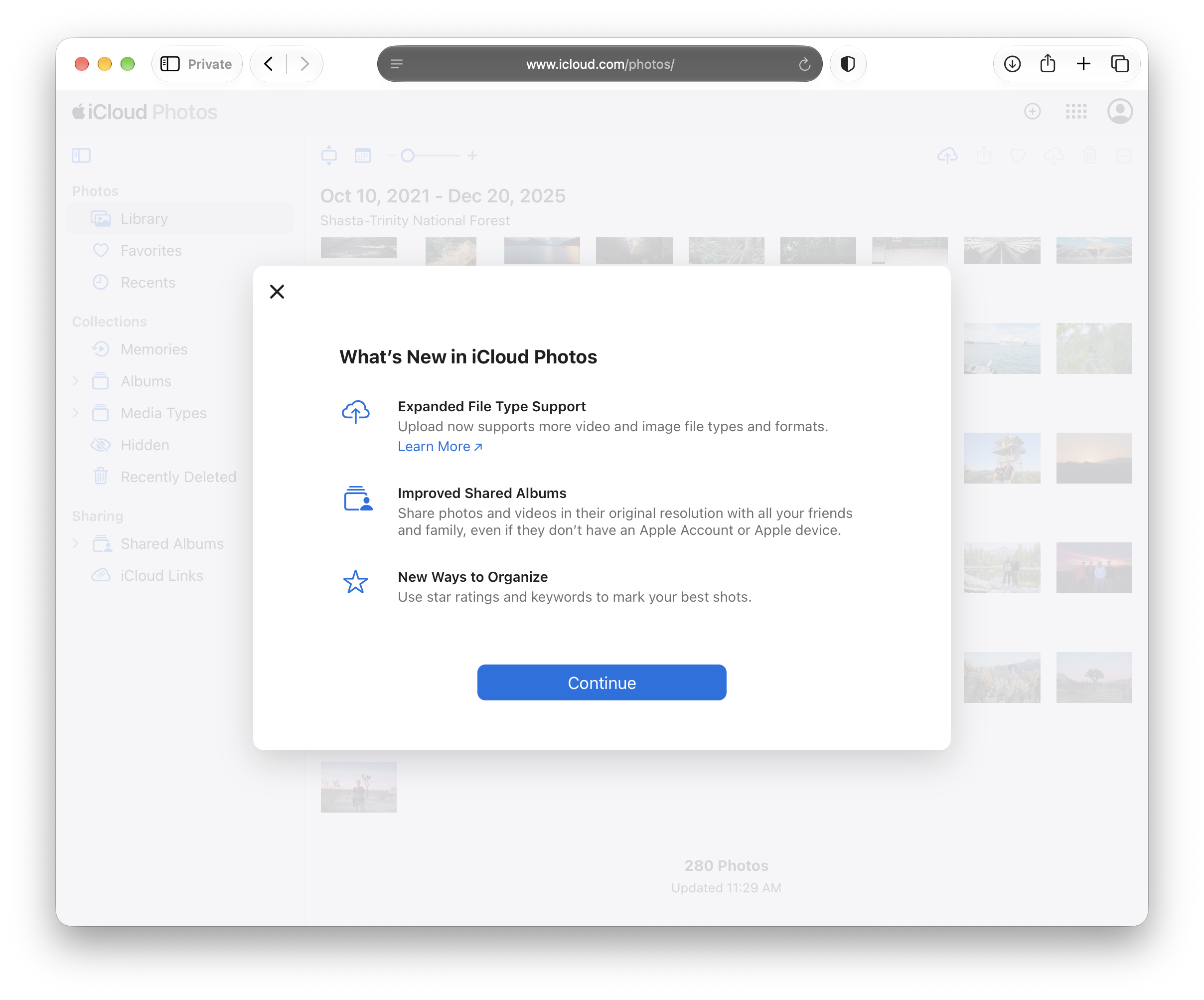Screen dimensions: 1204x1000
Task: Open iCloud apps grid launcher
Action: [1075, 111]
